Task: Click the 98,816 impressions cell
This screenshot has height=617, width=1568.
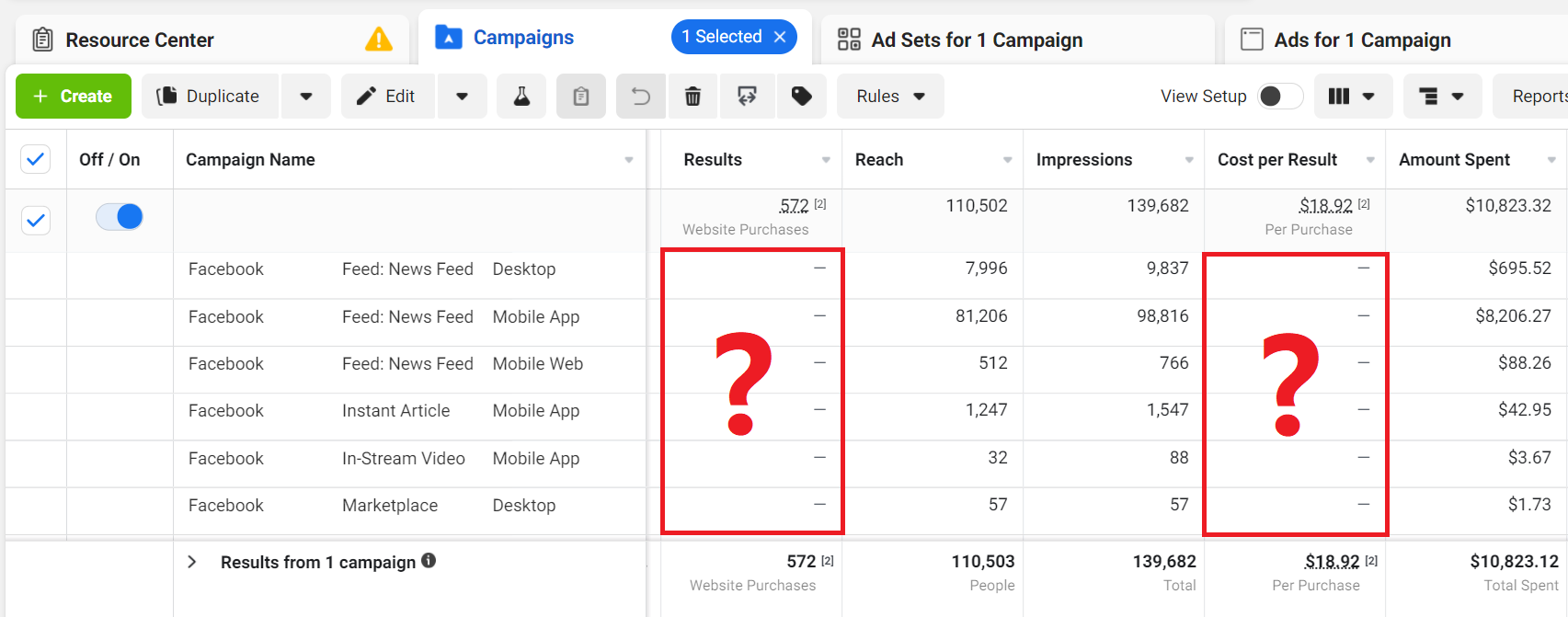Action: tap(1162, 316)
